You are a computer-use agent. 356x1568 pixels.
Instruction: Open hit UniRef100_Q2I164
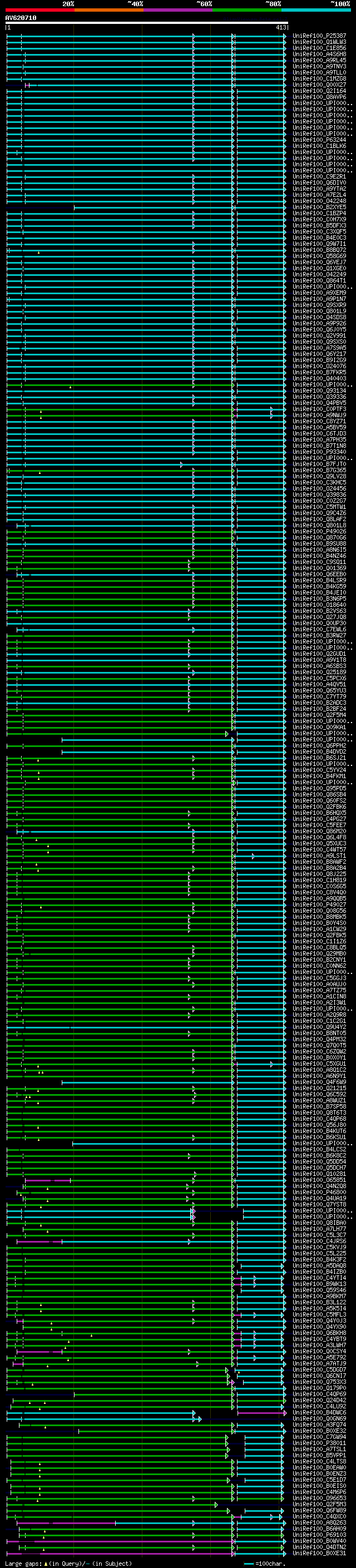(x=319, y=91)
